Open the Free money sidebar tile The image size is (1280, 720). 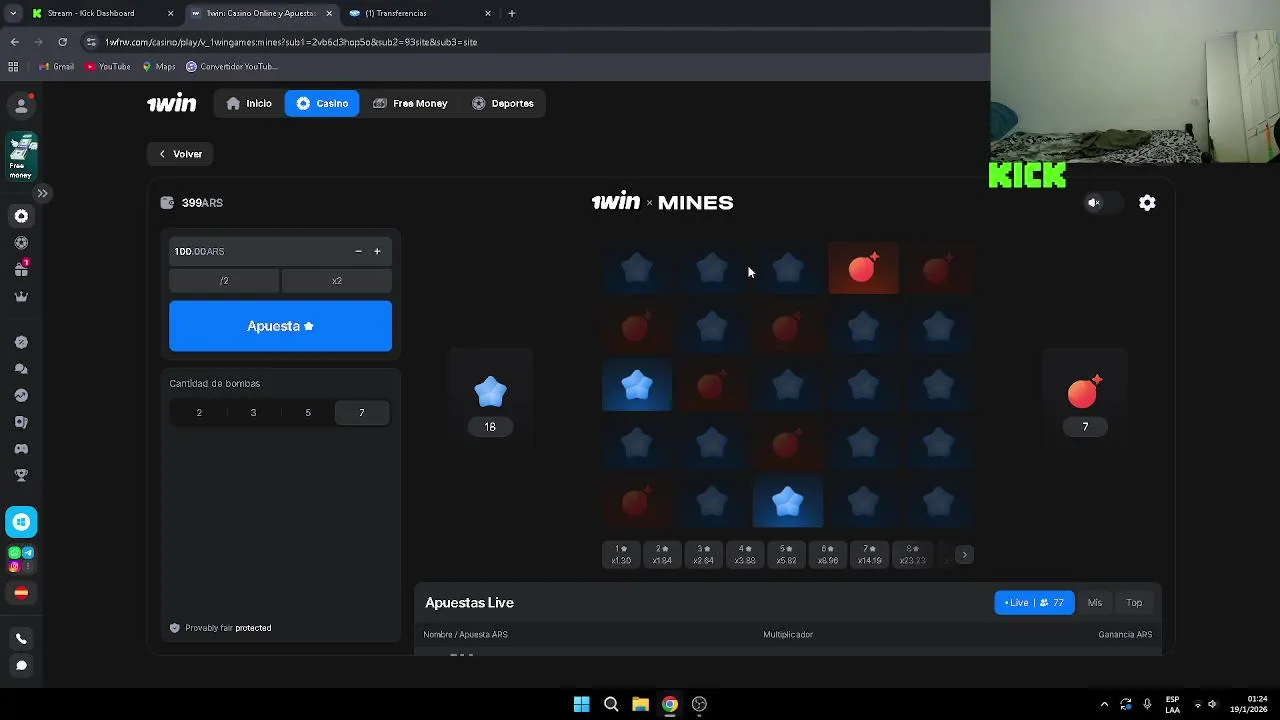pyautogui.click(x=22, y=157)
